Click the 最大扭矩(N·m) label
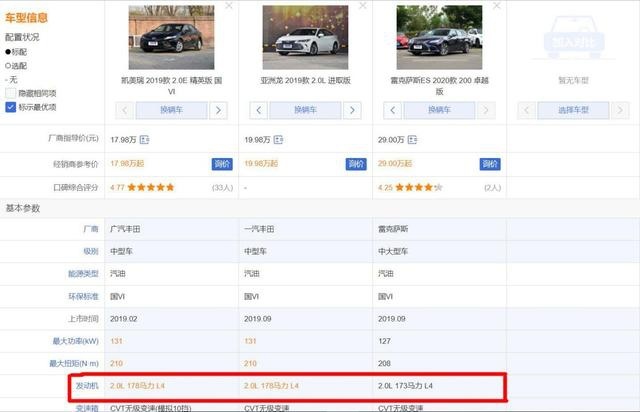 click(74, 363)
